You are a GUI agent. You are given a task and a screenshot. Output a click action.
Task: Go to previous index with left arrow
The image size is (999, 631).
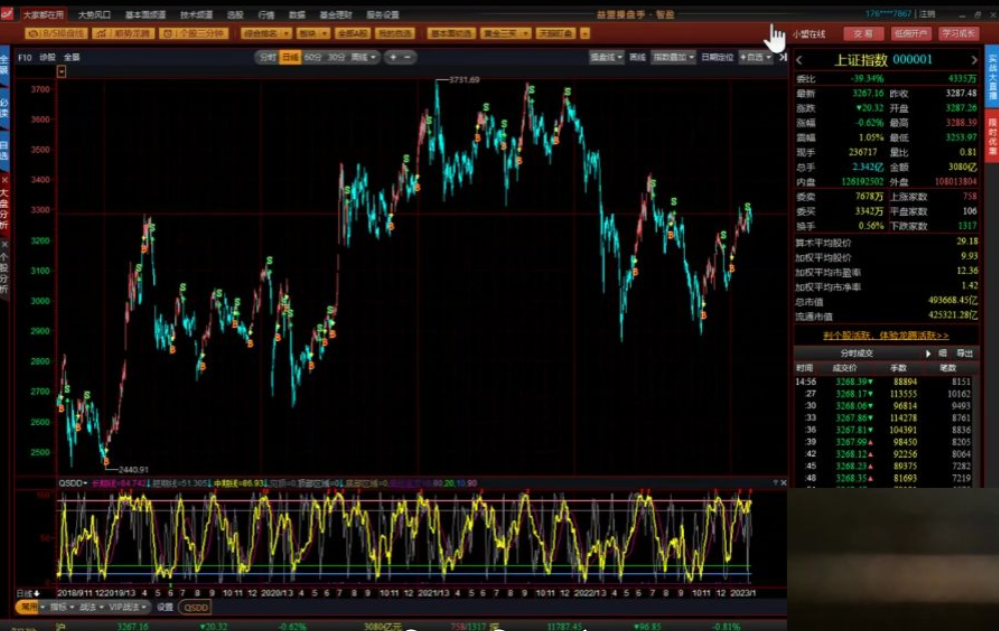point(800,60)
